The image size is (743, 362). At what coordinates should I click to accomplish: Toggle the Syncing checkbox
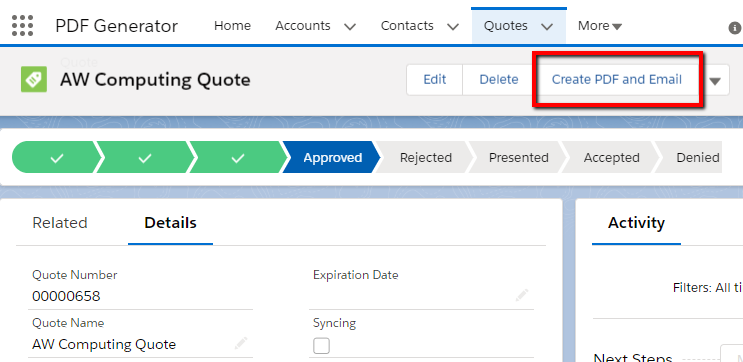tap(321, 345)
